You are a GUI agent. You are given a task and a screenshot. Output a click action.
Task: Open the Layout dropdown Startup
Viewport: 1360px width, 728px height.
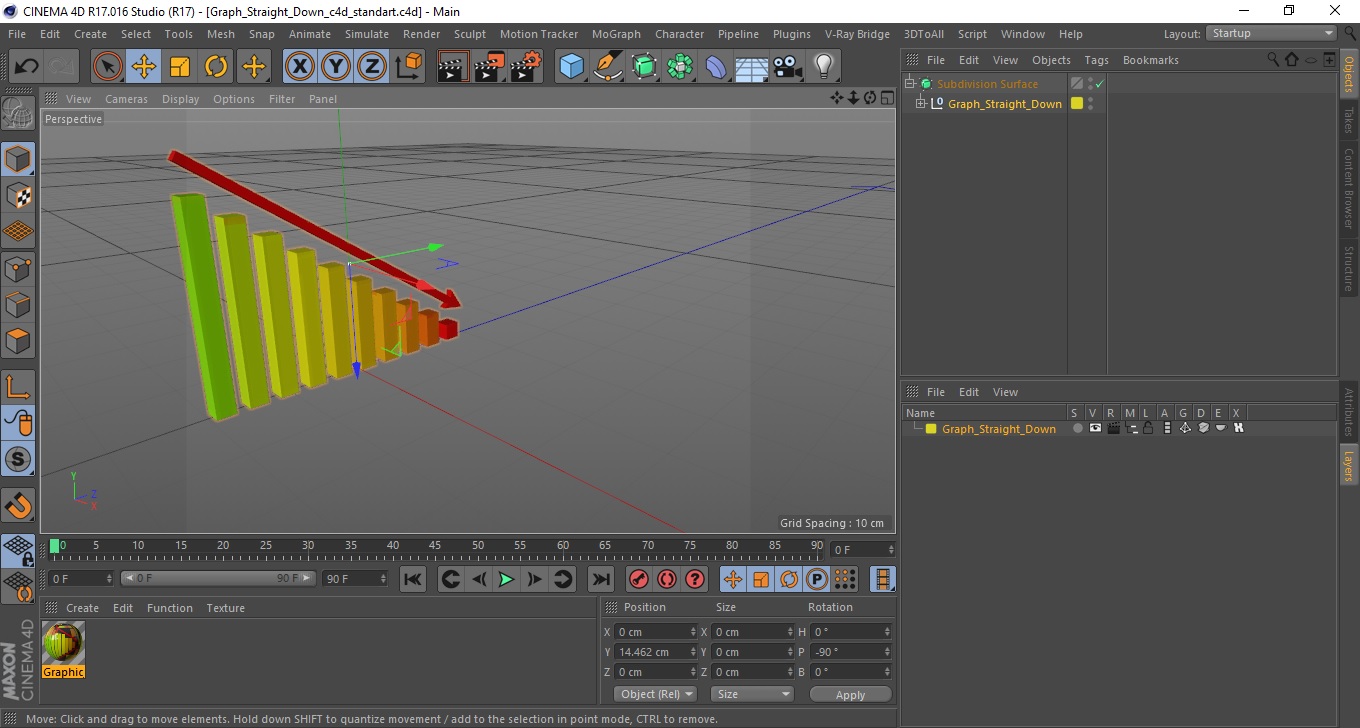(x=1272, y=33)
